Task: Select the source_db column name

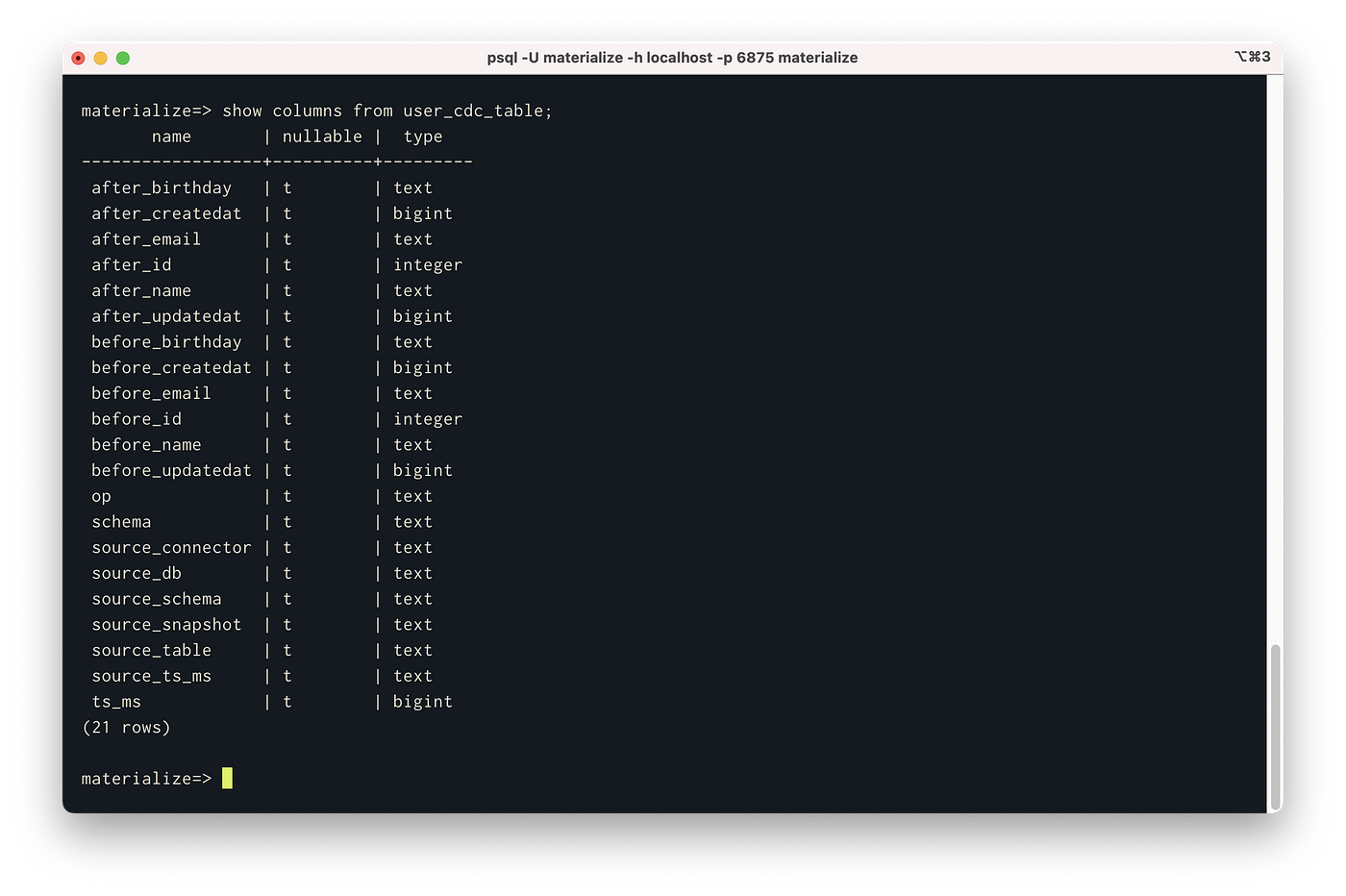Action: (x=137, y=573)
